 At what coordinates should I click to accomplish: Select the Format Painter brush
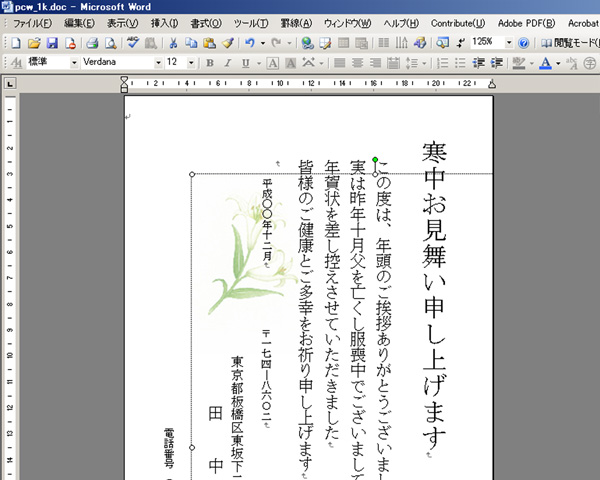point(228,42)
